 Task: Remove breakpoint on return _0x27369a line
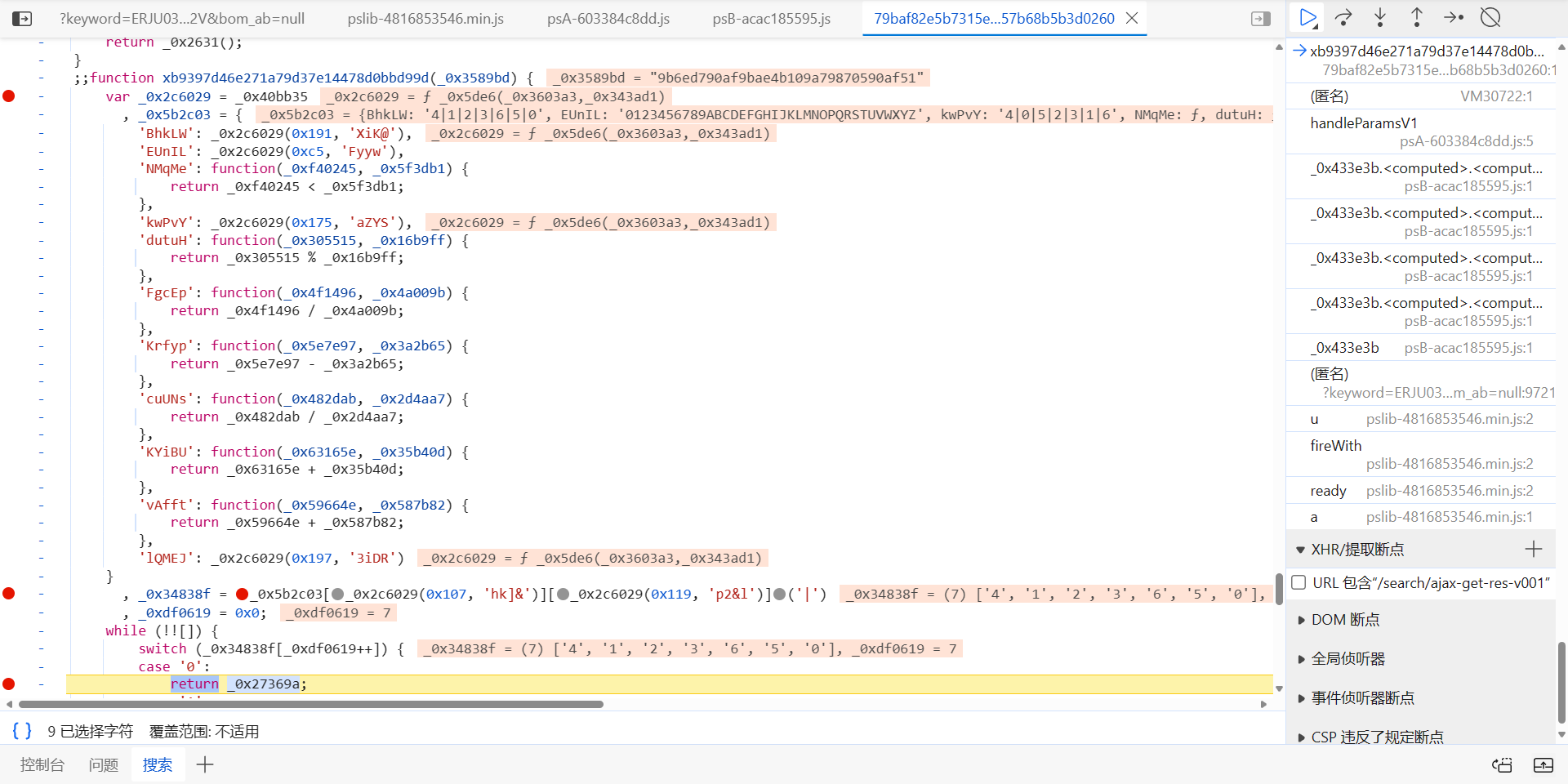tap(9, 684)
